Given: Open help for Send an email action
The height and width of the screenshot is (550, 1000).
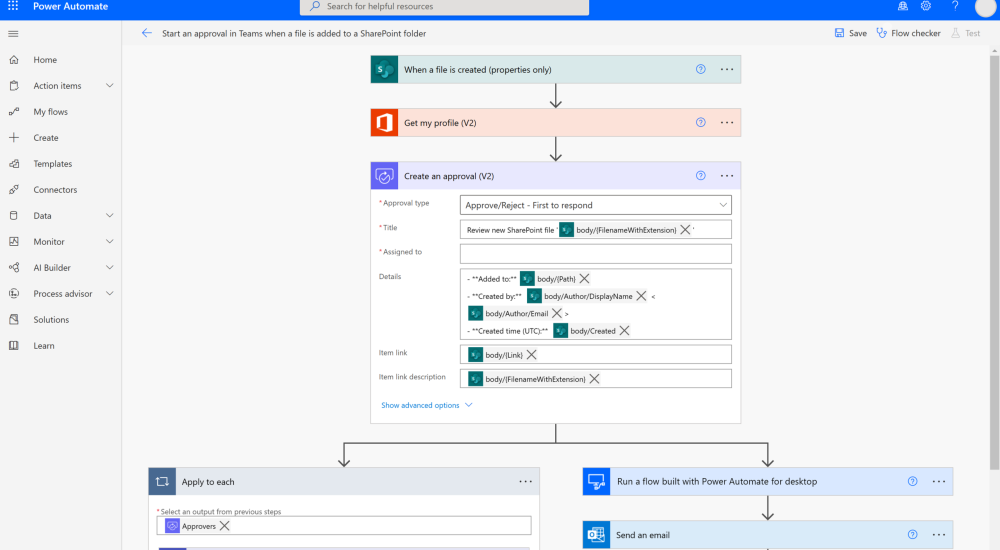Looking at the screenshot, I should click(x=912, y=535).
